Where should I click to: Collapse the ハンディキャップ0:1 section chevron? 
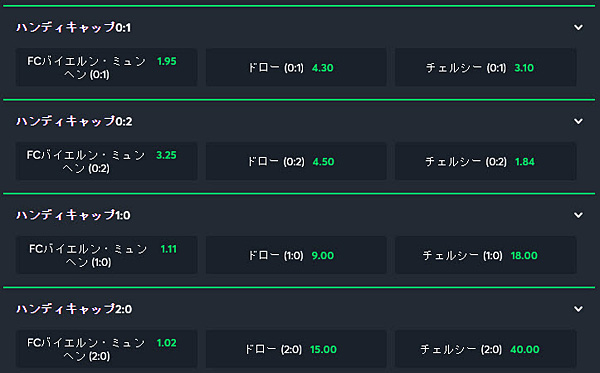578,28
